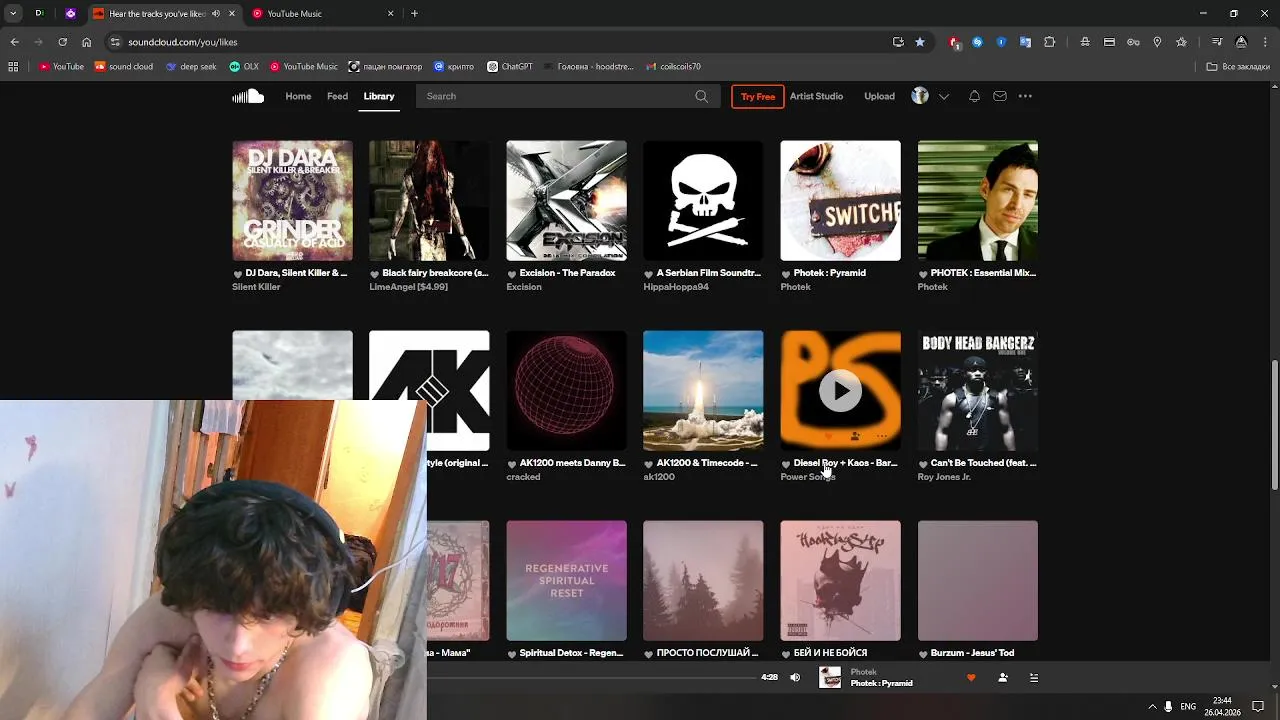The width and height of the screenshot is (1280, 720).
Task: Open the Silent Killer artist link
Action: pyautogui.click(x=256, y=287)
